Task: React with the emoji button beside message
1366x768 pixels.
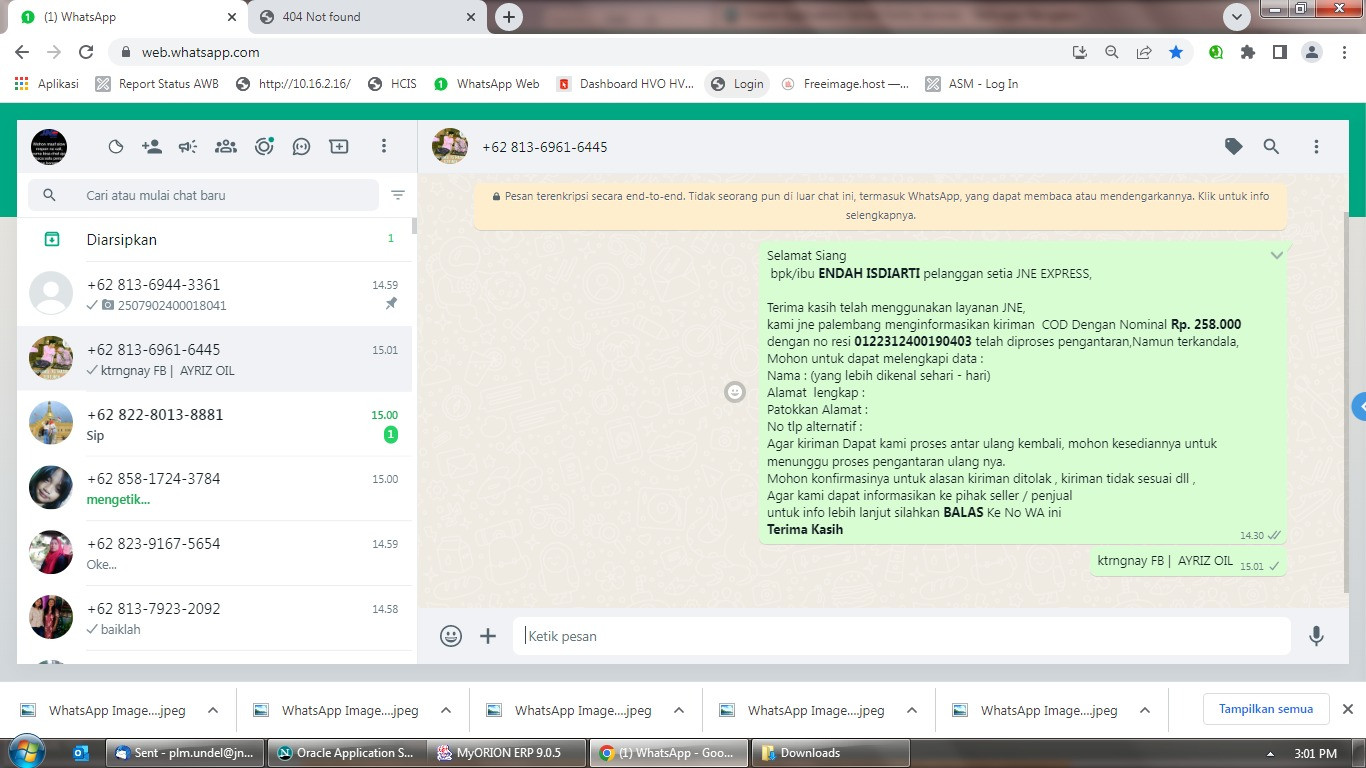Action: click(x=735, y=392)
